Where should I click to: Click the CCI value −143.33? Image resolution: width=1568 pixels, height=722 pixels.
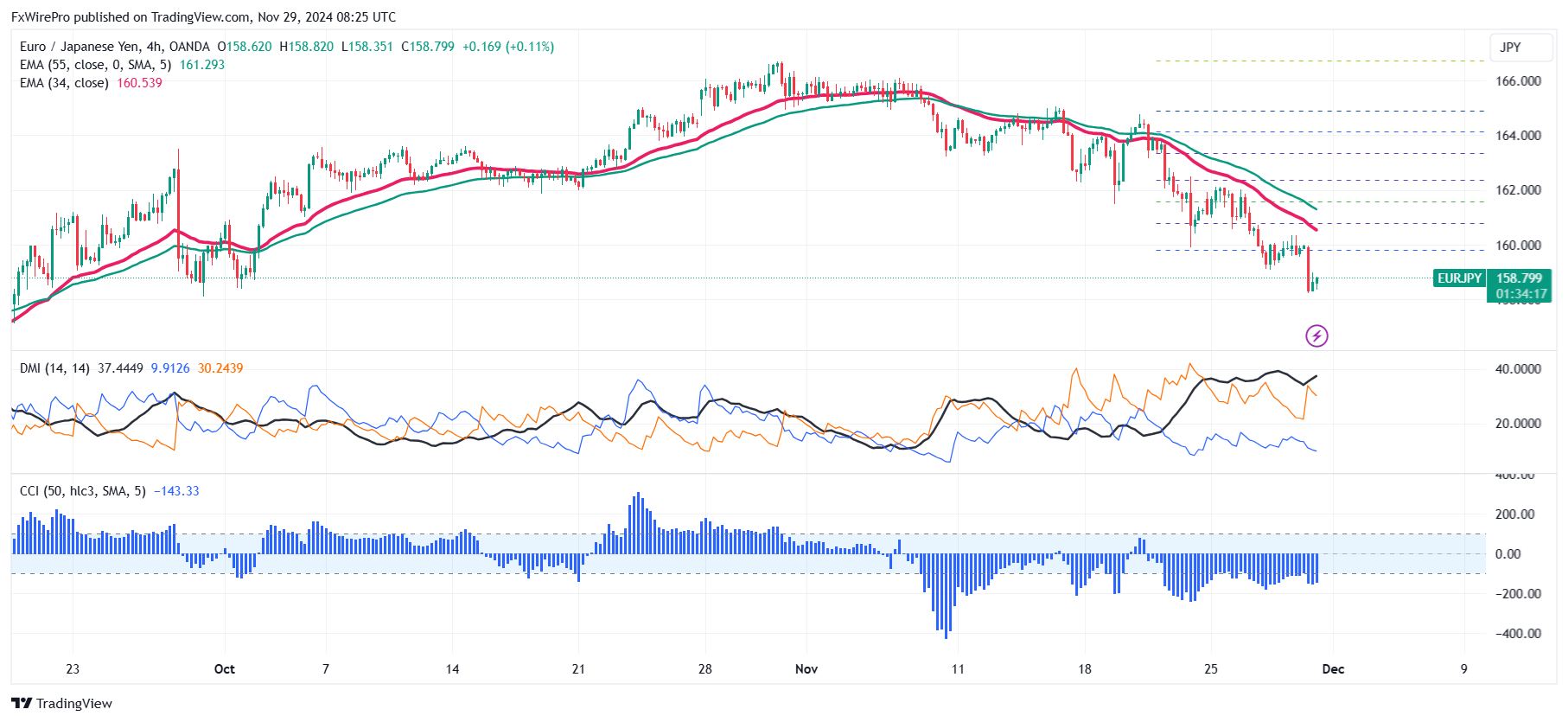tap(176, 491)
